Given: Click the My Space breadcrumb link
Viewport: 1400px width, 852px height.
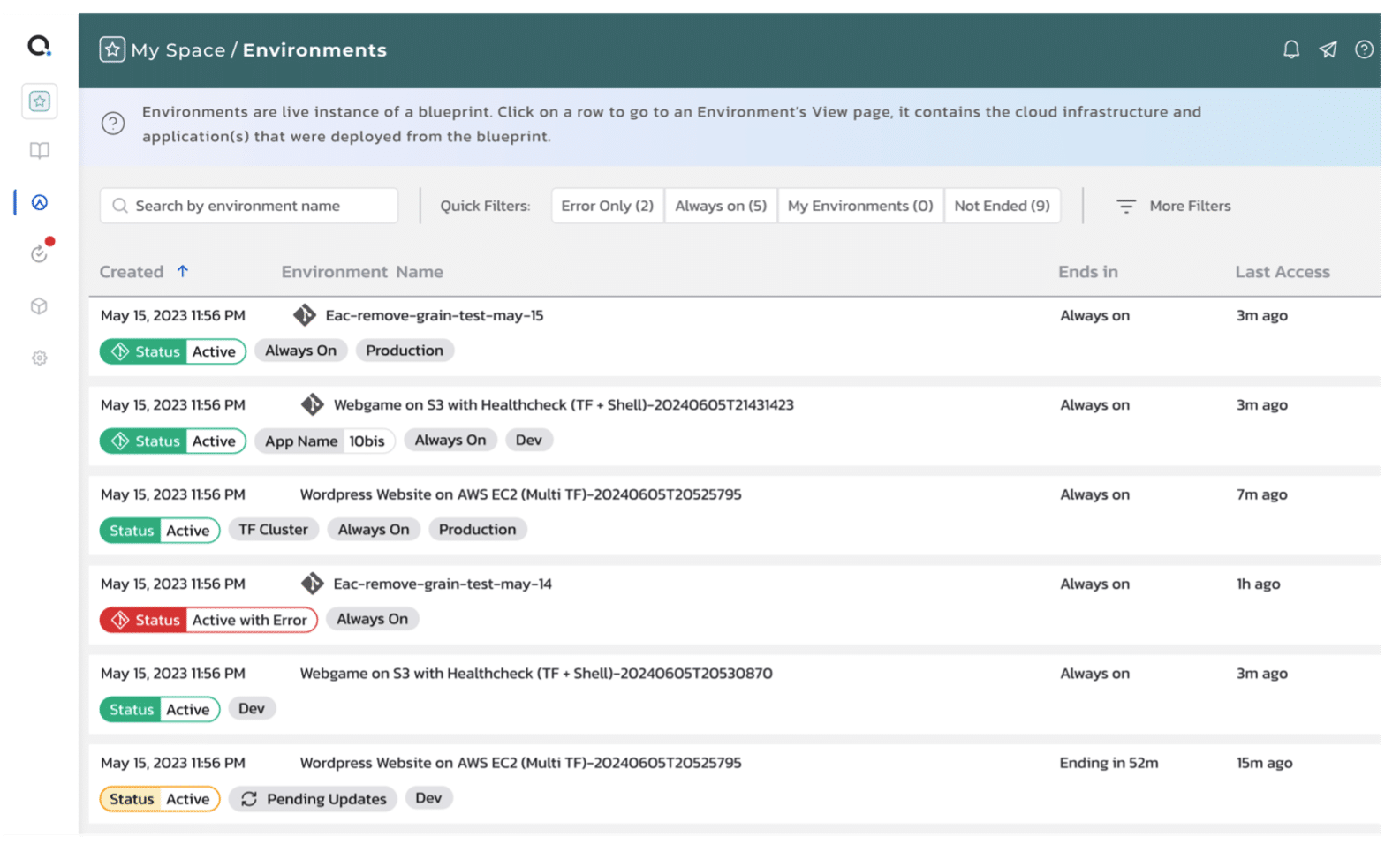Looking at the screenshot, I should point(178,50).
